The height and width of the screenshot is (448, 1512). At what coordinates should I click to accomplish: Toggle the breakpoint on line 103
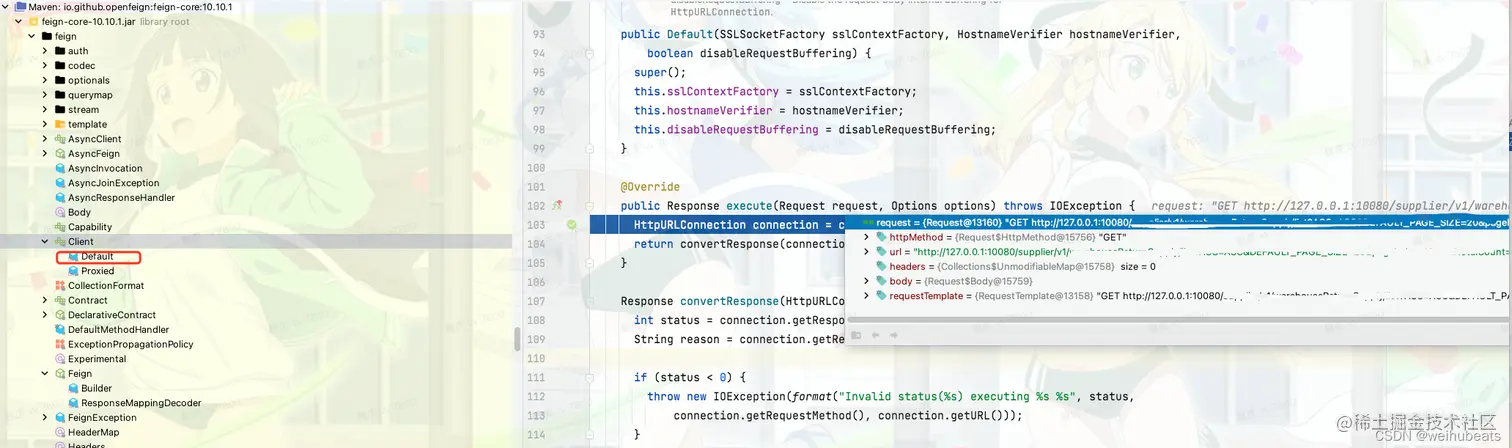tap(571, 225)
